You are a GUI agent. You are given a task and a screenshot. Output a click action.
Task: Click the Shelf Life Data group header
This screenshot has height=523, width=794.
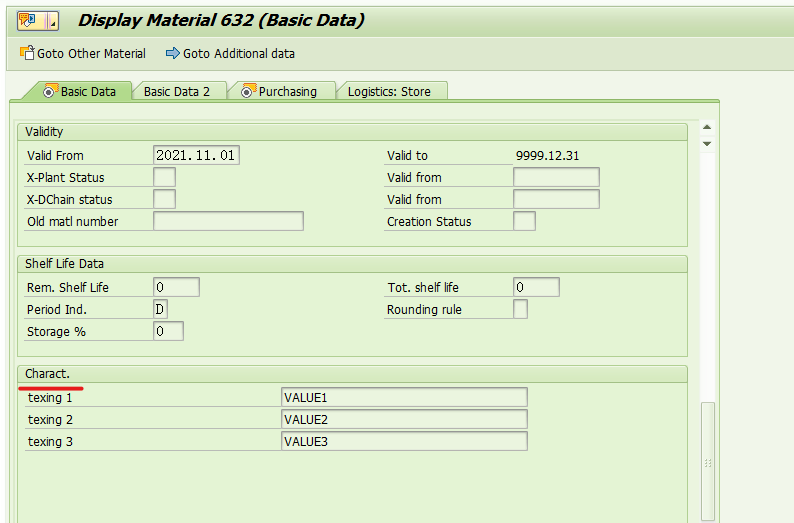click(x=352, y=264)
